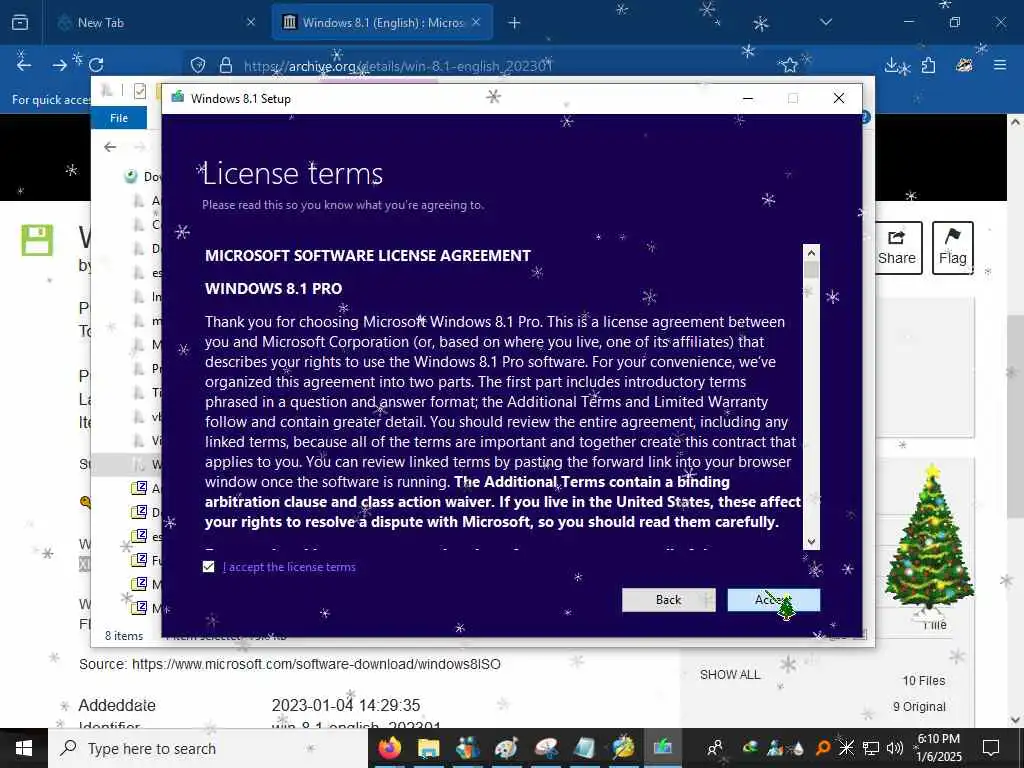Select the Windows 8.1 (English) browser tab
Image resolution: width=1024 pixels, height=768 pixels.
[382, 23]
